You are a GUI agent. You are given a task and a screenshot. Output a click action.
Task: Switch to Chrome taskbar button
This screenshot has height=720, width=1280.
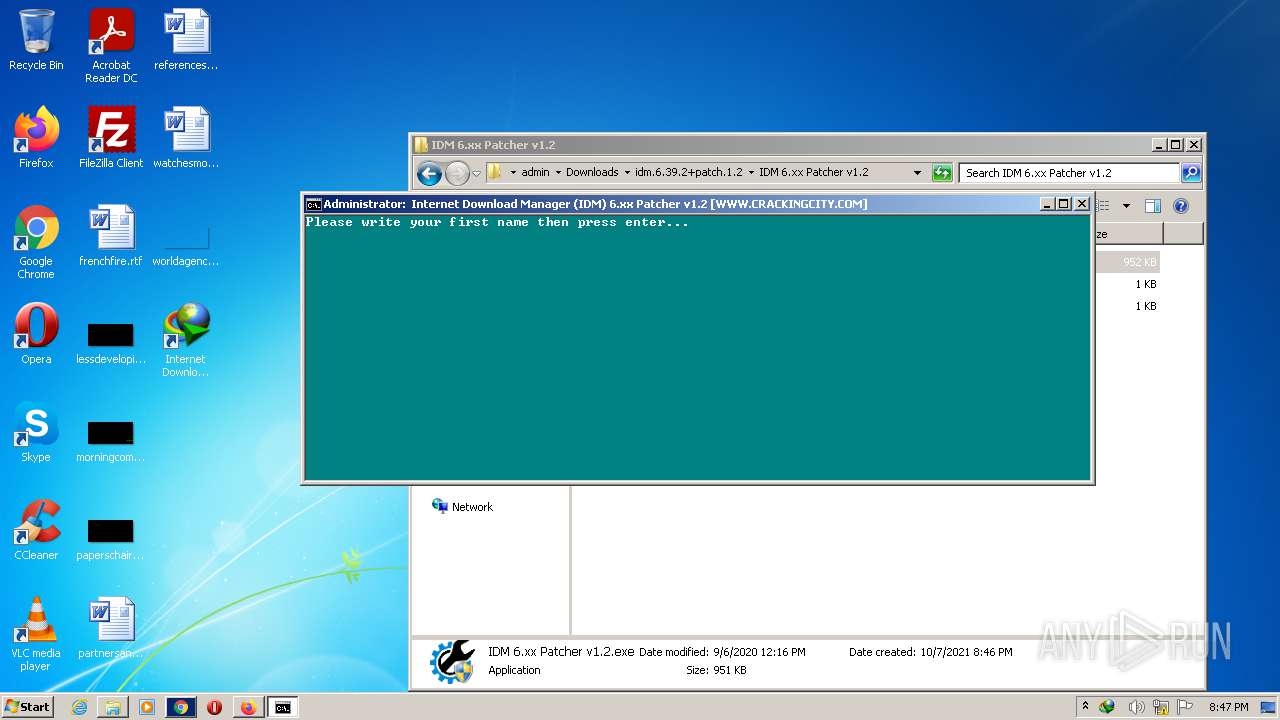pos(181,707)
